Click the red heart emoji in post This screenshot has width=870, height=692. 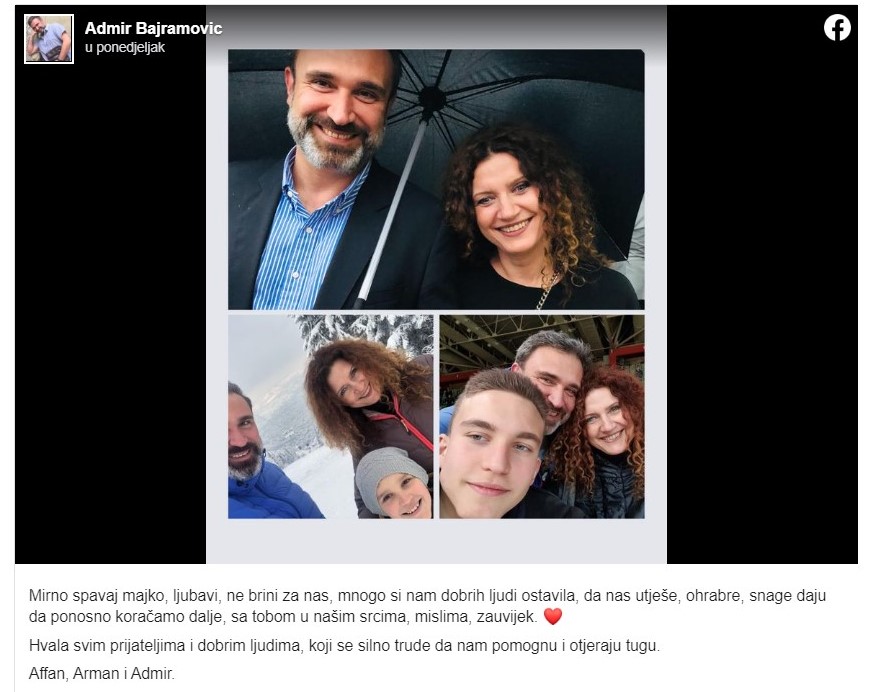553,617
